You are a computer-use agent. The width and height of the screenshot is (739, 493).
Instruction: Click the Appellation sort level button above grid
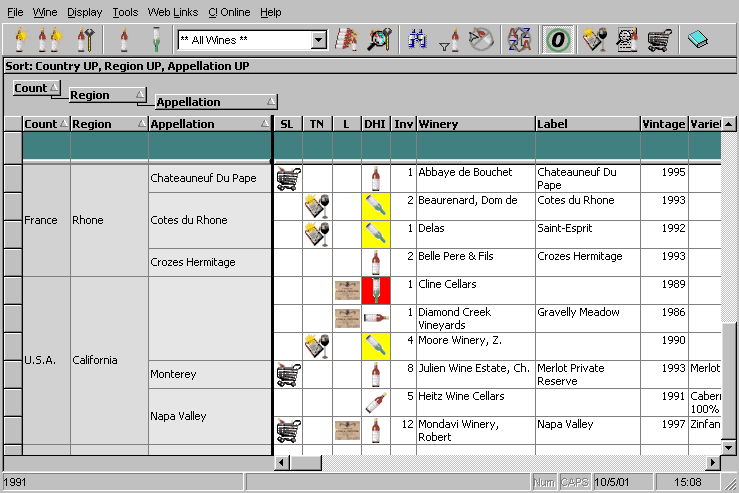coord(216,102)
